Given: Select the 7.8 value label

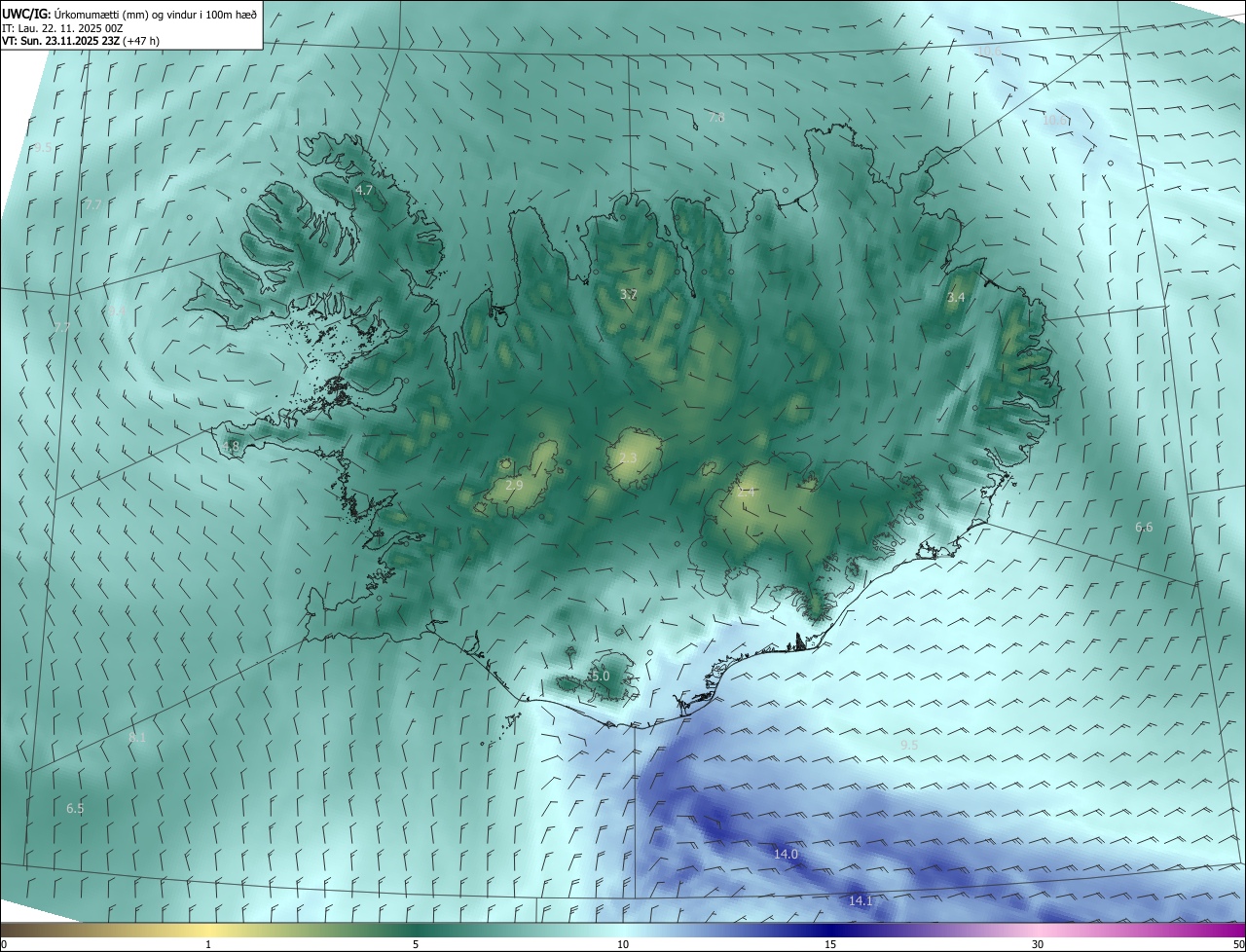Looking at the screenshot, I should click(716, 118).
